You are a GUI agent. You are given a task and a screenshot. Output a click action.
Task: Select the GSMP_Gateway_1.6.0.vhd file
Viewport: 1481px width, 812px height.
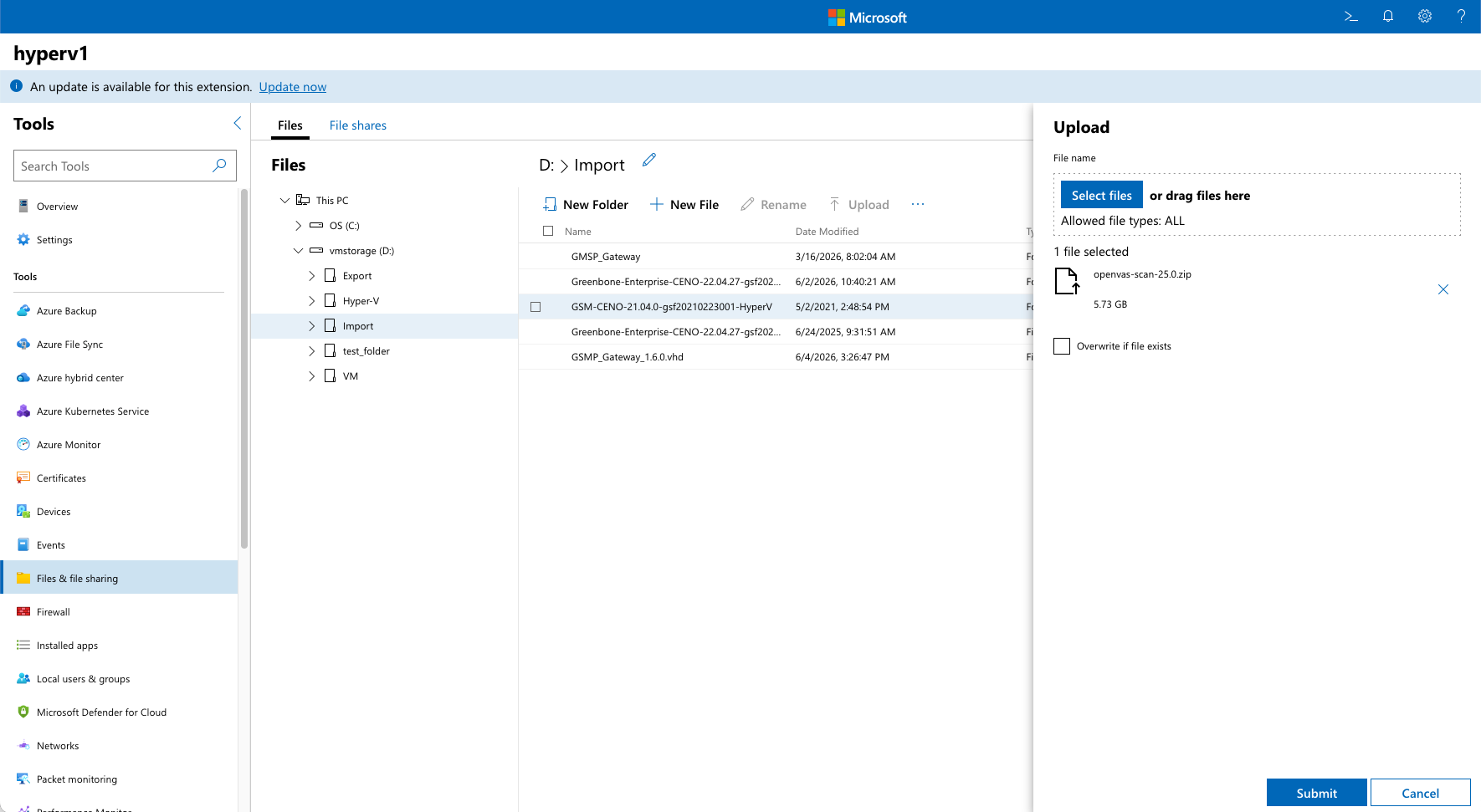(776, 357)
